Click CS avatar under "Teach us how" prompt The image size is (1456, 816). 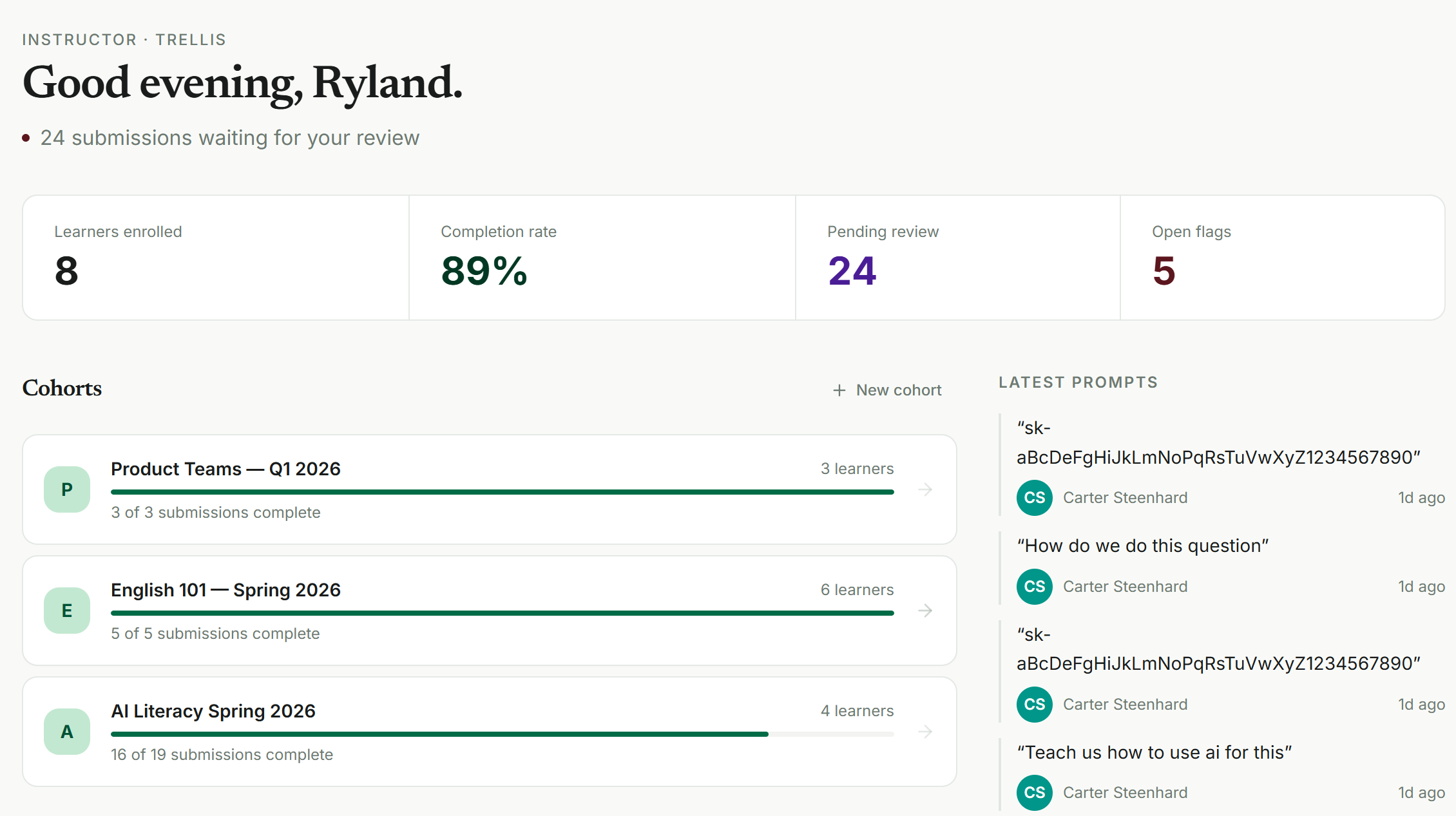(x=1035, y=793)
